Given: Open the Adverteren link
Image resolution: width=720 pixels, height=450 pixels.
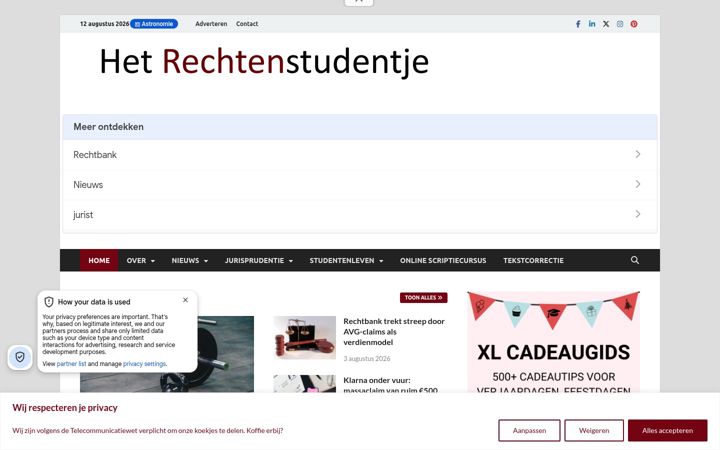Looking at the screenshot, I should coord(211,24).
